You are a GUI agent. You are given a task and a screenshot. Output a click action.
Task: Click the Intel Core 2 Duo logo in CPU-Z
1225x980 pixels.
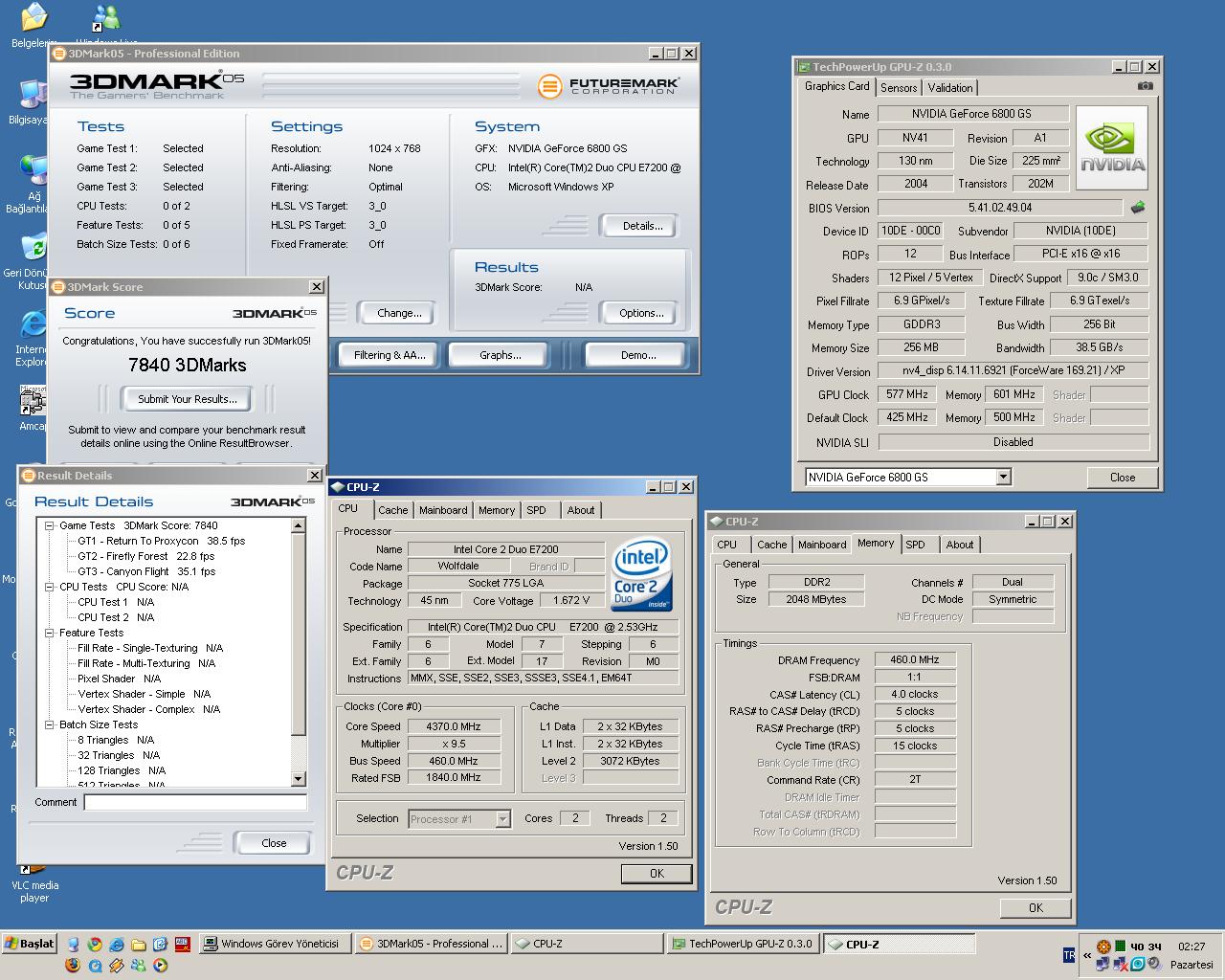point(640,575)
